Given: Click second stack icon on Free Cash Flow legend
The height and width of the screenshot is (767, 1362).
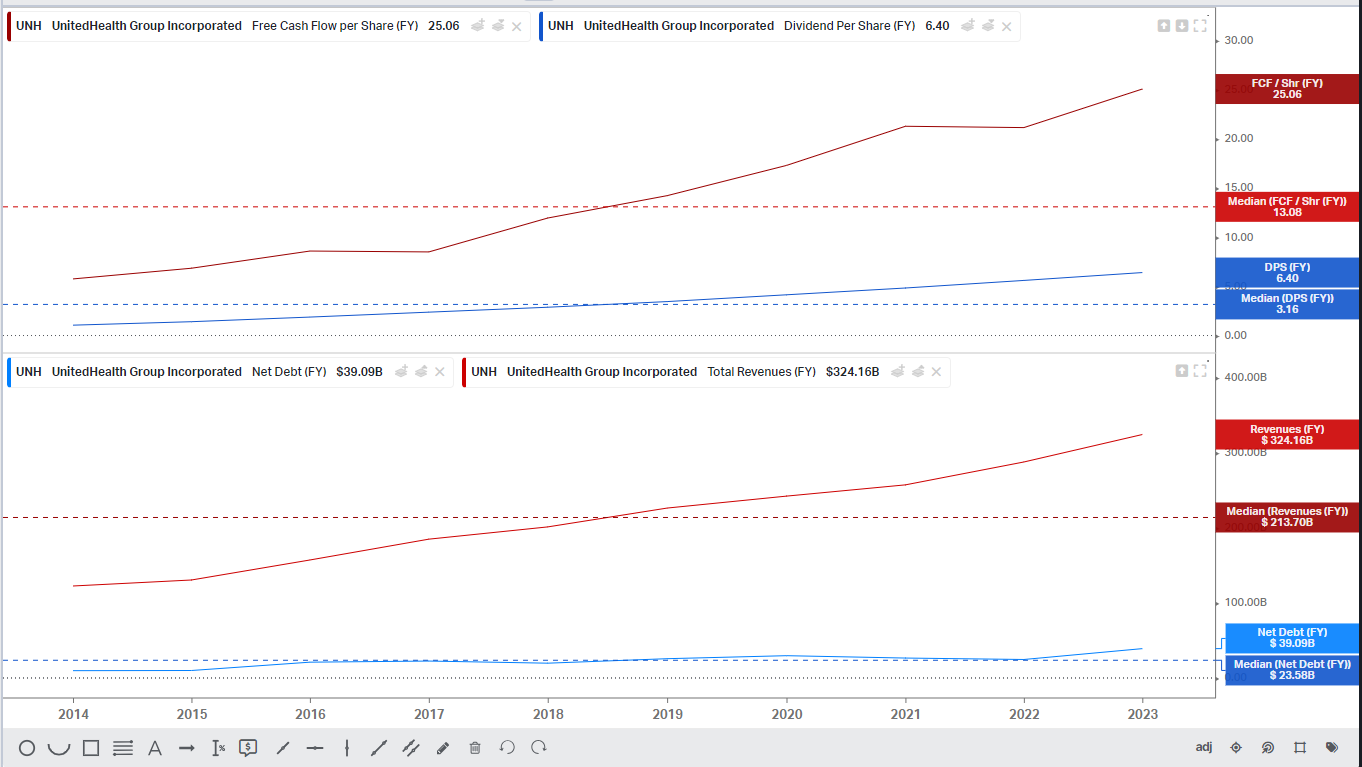Looking at the screenshot, I should (498, 26).
